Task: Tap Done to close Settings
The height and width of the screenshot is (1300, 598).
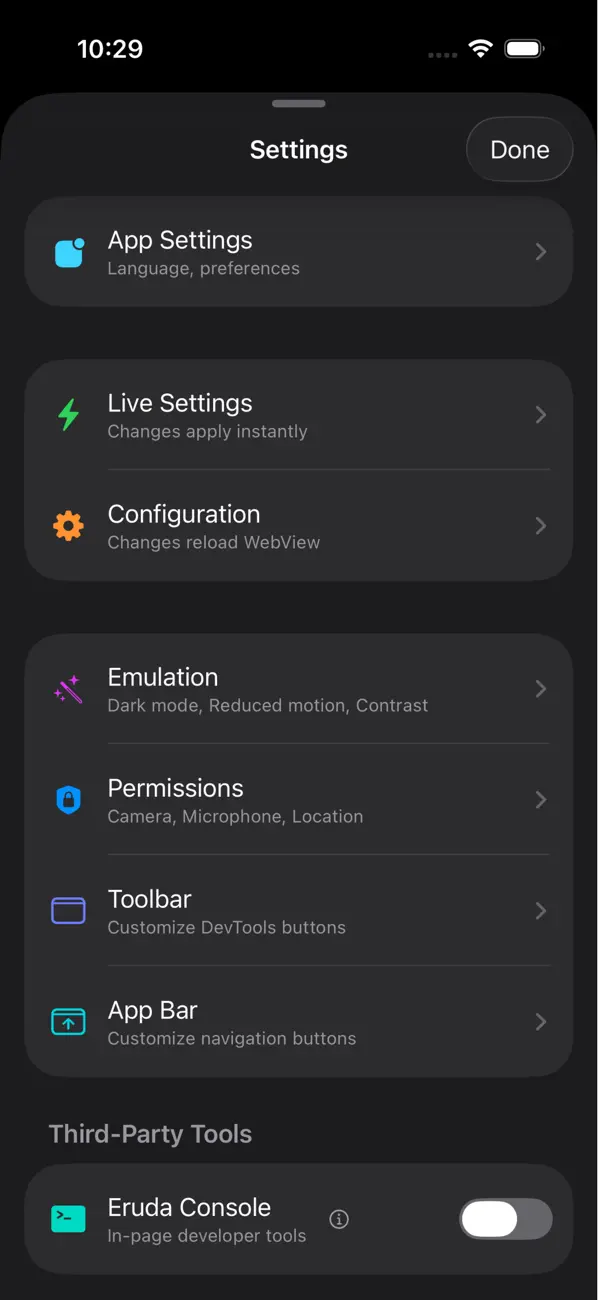Action: click(x=519, y=149)
